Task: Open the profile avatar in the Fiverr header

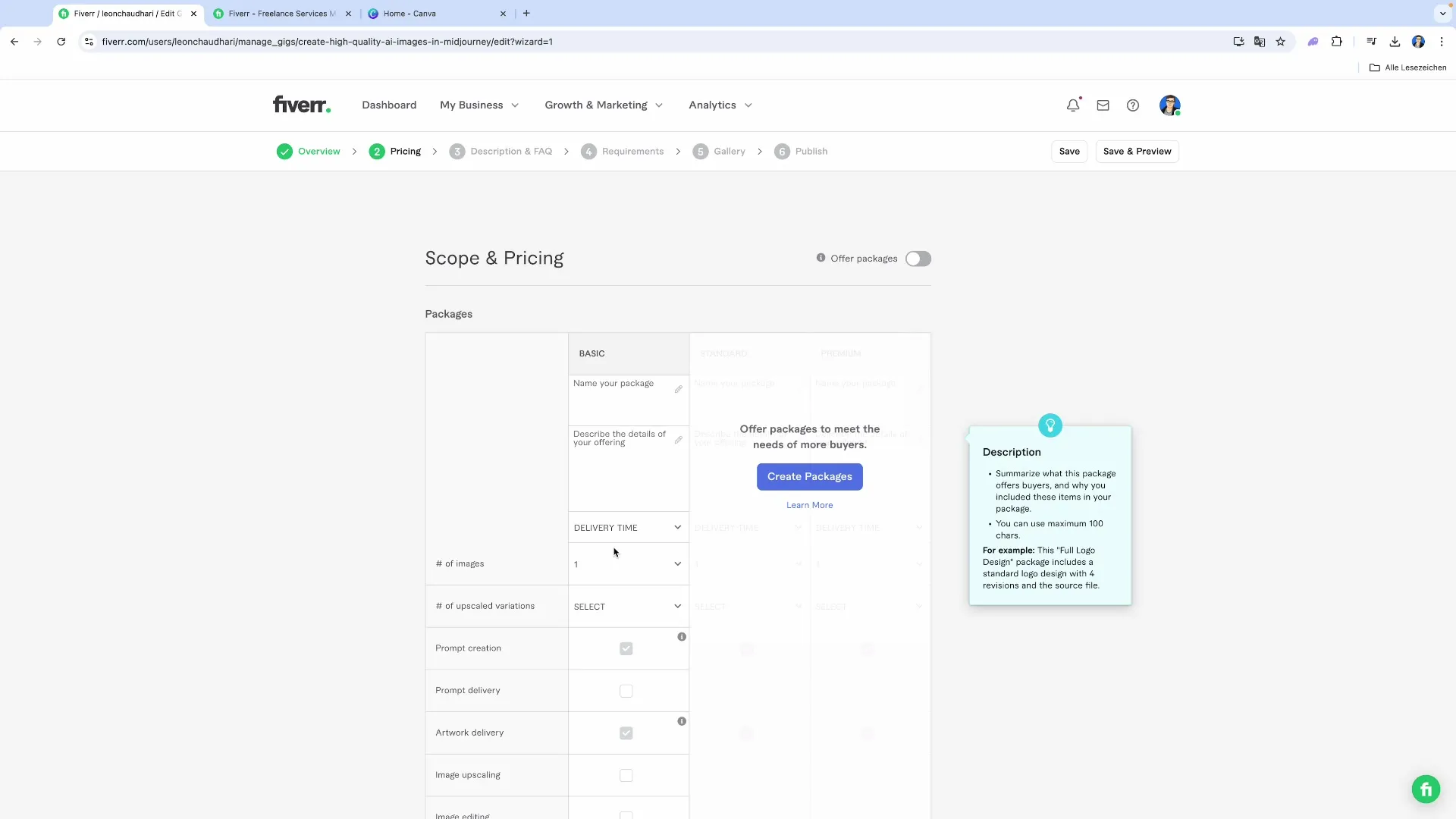Action: point(1170,105)
